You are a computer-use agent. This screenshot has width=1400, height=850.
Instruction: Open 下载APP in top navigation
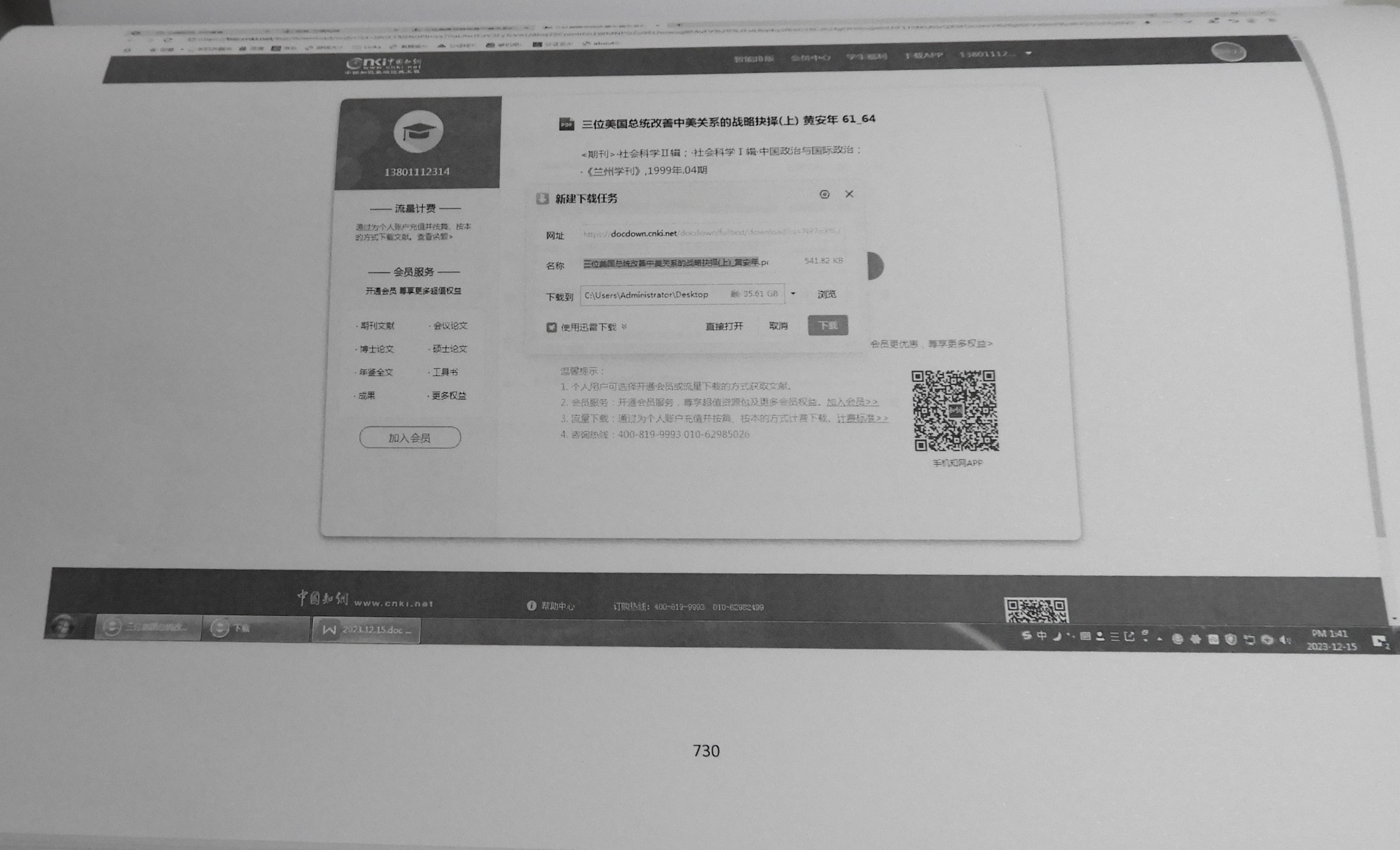pyautogui.click(x=923, y=55)
